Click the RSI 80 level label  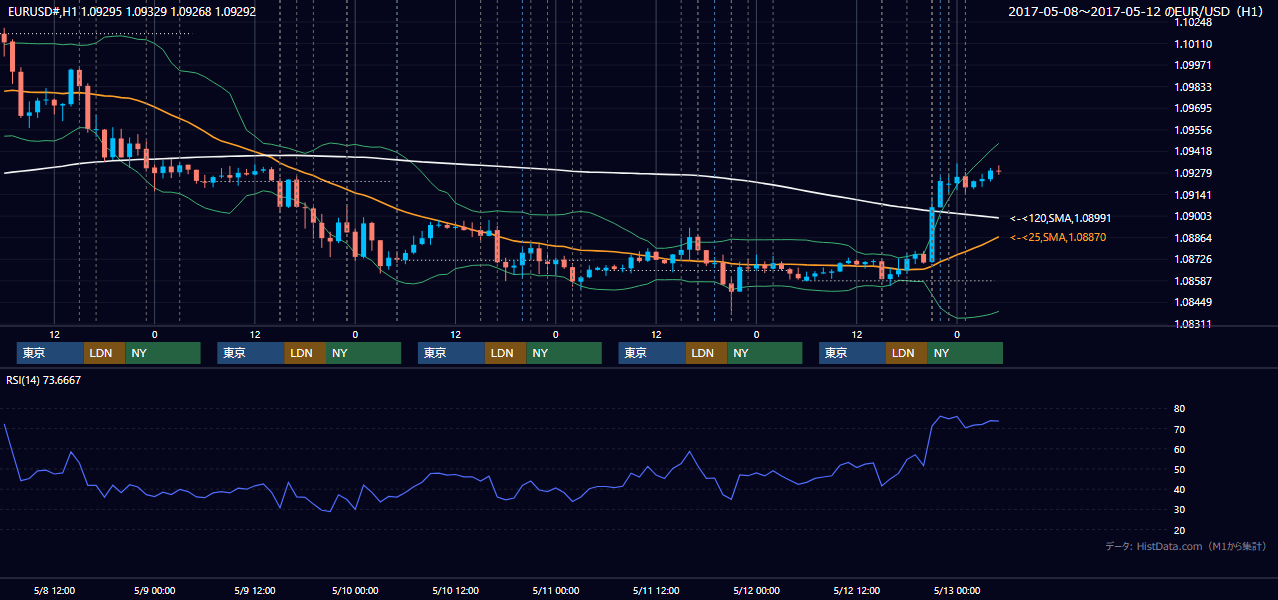[1180, 409]
